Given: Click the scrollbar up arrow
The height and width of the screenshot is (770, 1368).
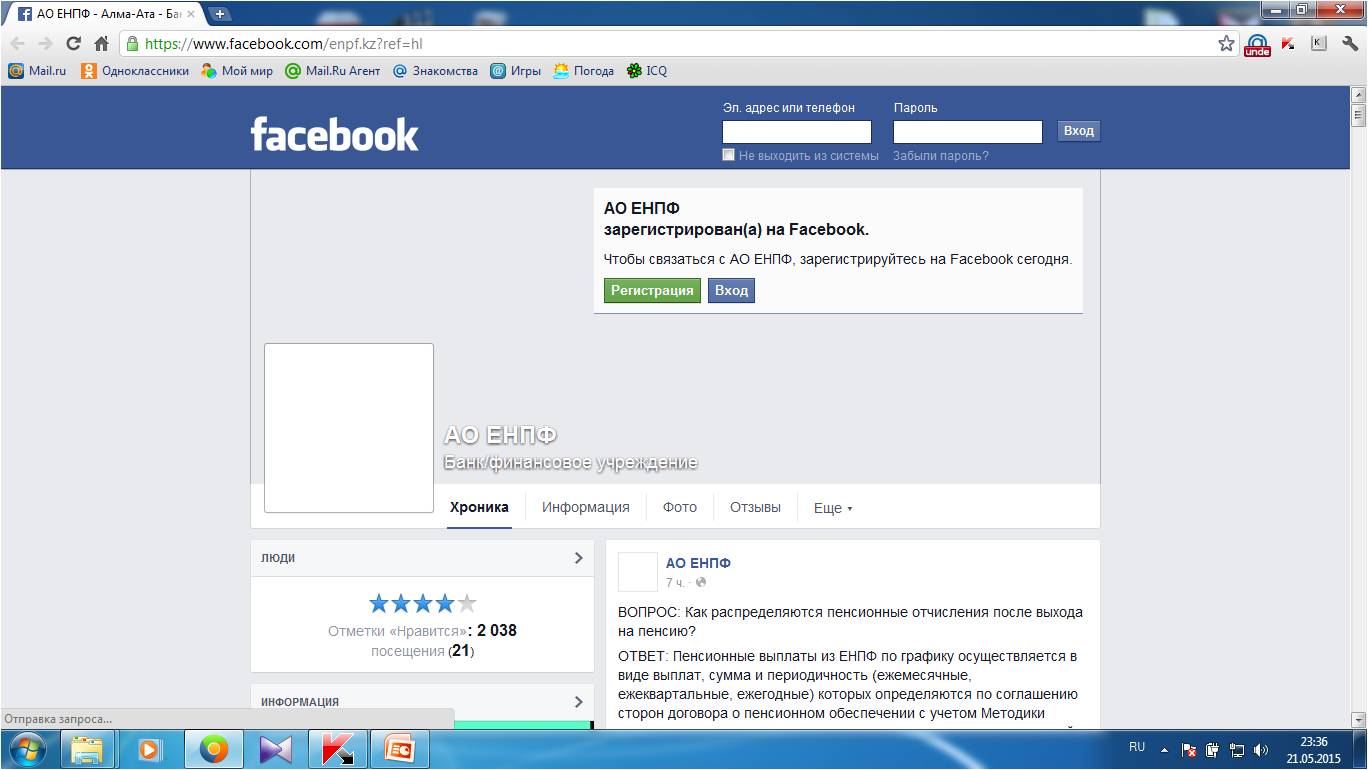Looking at the screenshot, I should pyautogui.click(x=1359, y=94).
